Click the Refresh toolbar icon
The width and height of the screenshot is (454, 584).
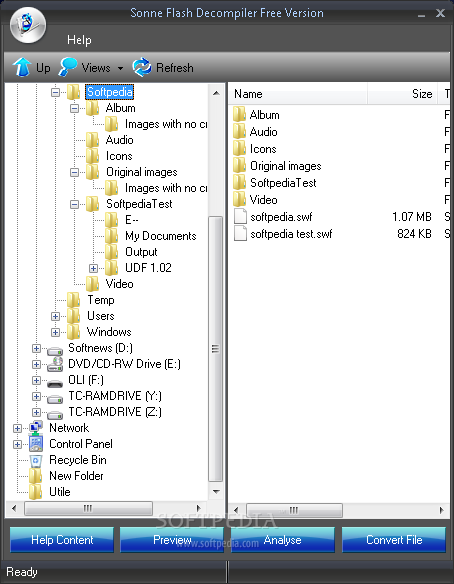142,67
